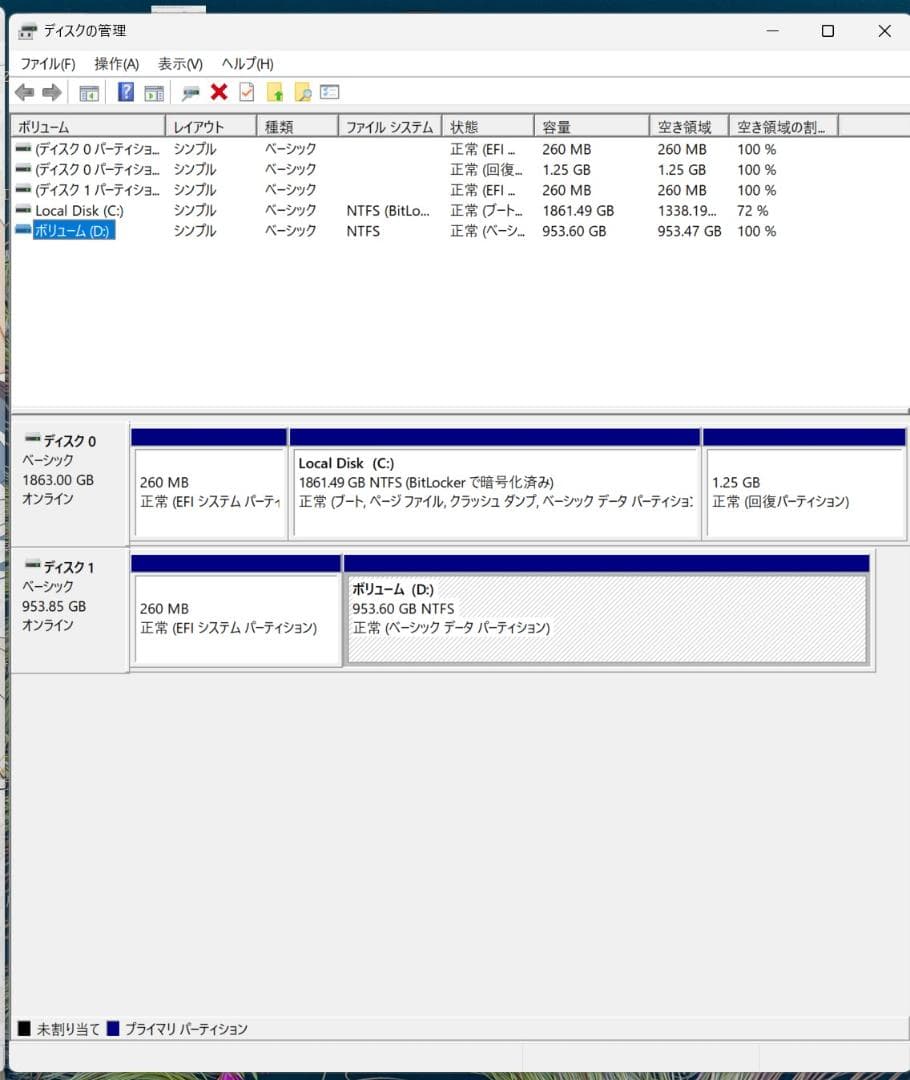
Task: Select ボリューム (D:) in the volume list
Action: [x=85, y=230]
